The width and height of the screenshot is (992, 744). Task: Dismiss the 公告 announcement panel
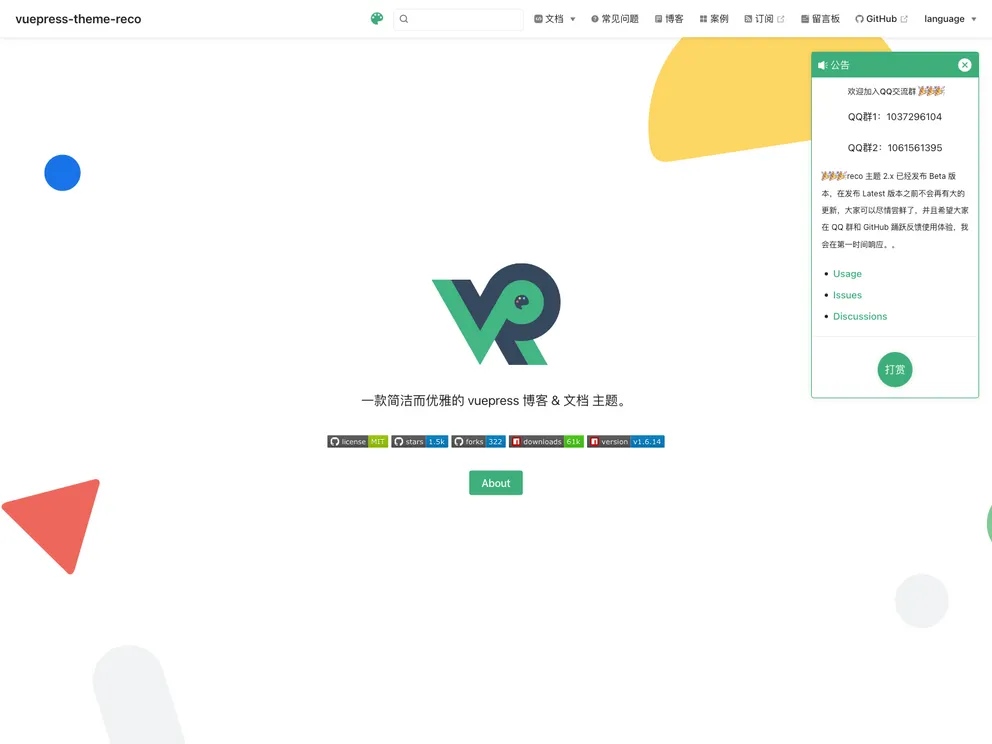(964, 64)
